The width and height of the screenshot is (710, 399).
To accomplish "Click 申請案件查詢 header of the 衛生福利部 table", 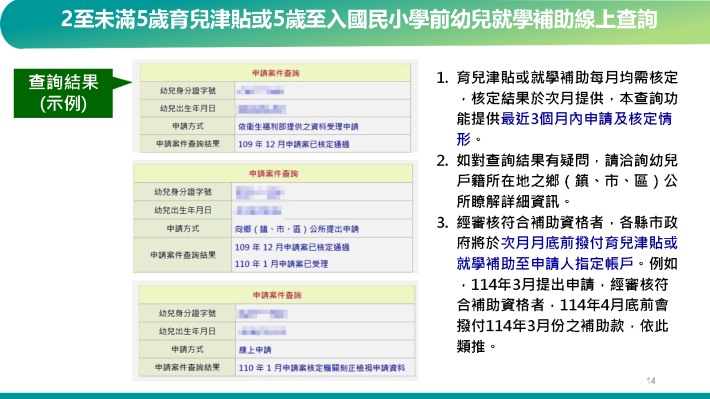I will click(275, 73).
